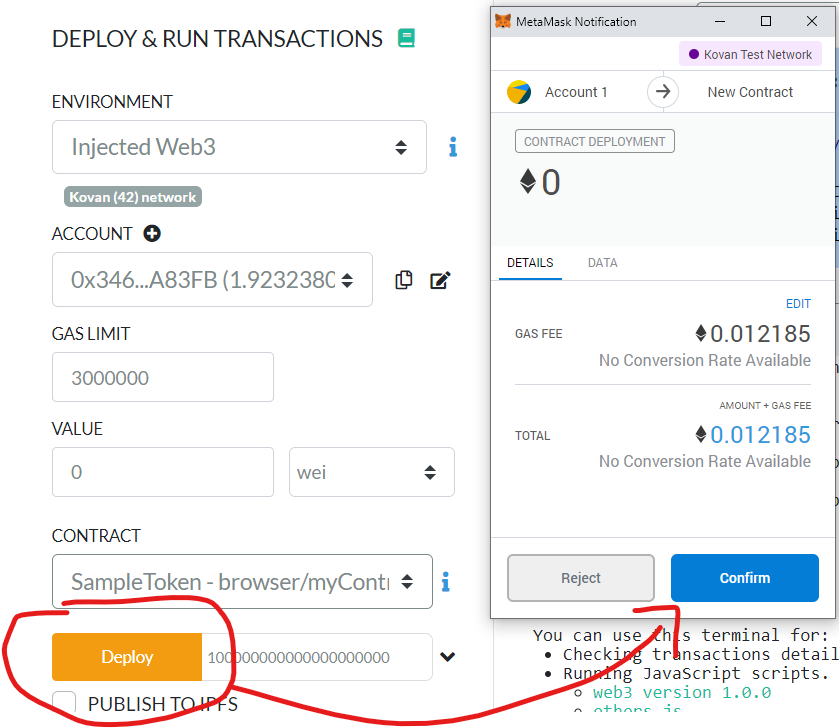Click the Gas Limit input field
The width and height of the screenshot is (839, 728).
163,377
